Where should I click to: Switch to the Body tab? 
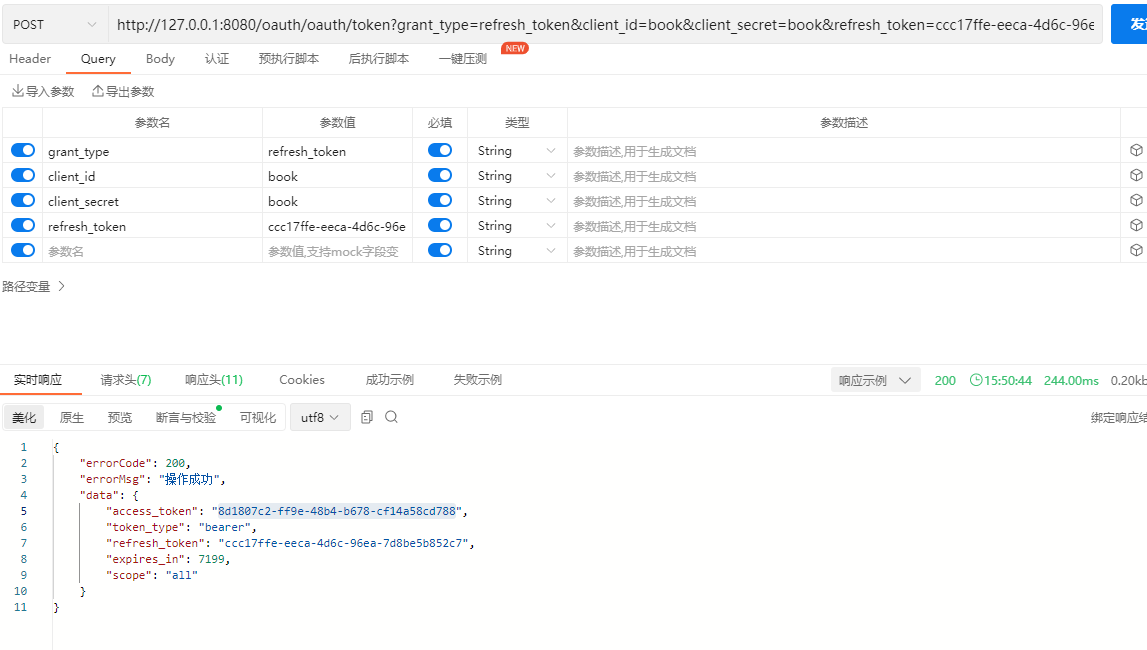tap(160, 59)
